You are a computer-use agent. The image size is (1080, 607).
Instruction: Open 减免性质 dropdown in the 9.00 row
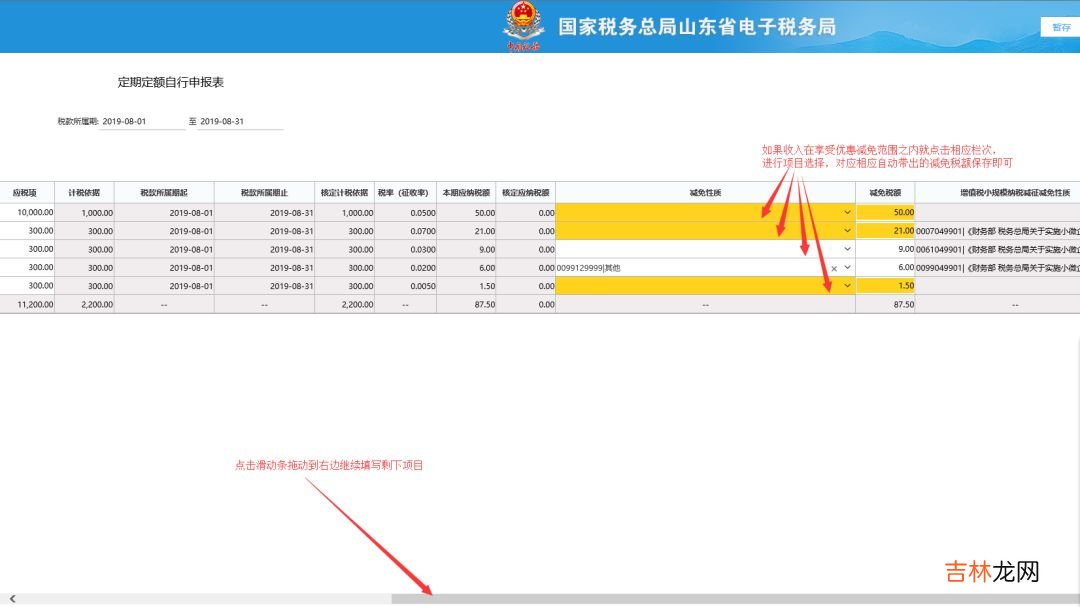click(x=847, y=249)
